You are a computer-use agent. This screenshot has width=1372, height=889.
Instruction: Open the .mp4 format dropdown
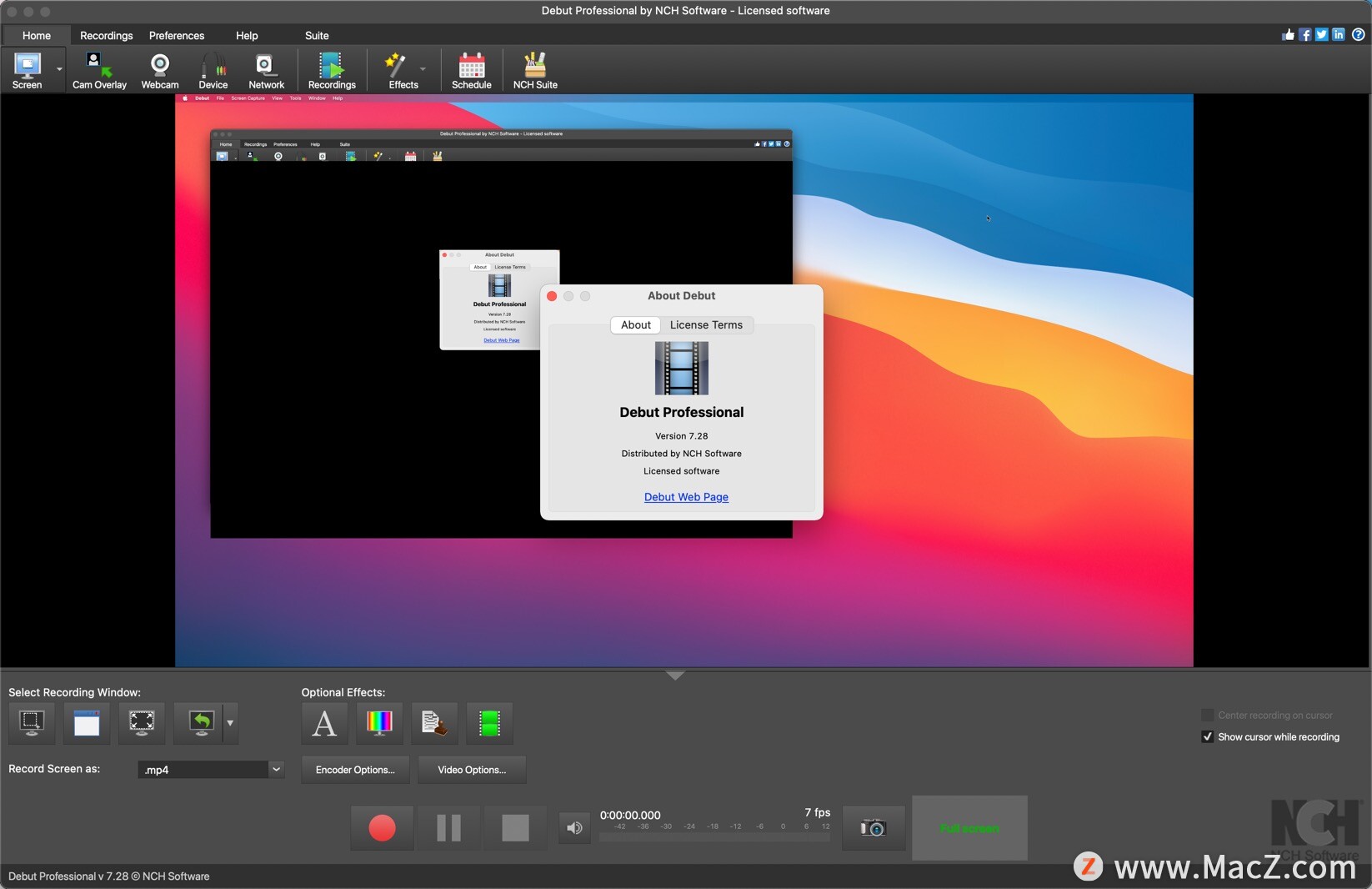pos(211,769)
